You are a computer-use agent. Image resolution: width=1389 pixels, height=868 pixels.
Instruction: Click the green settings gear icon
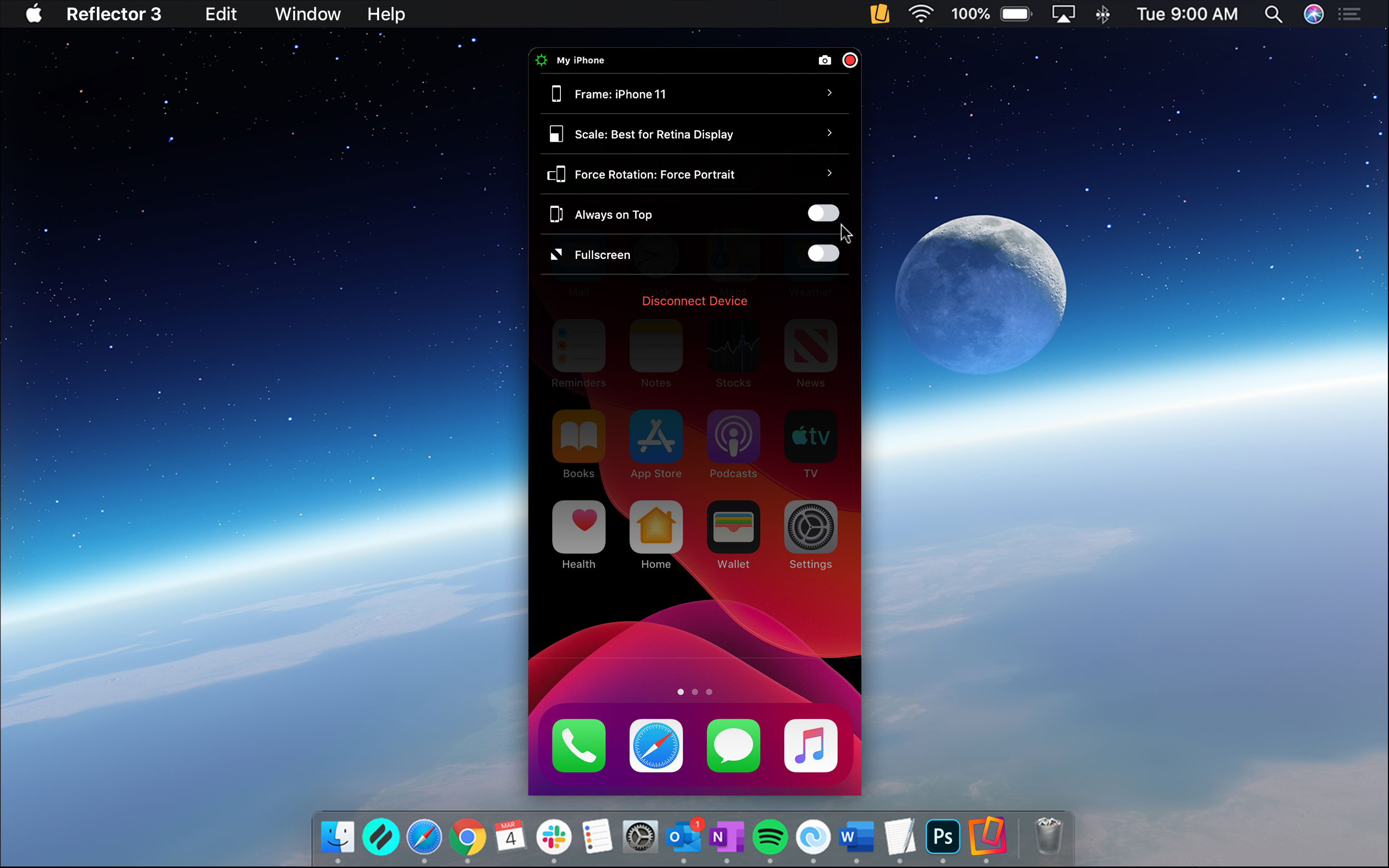pyautogui.click(x=541, y=60)
